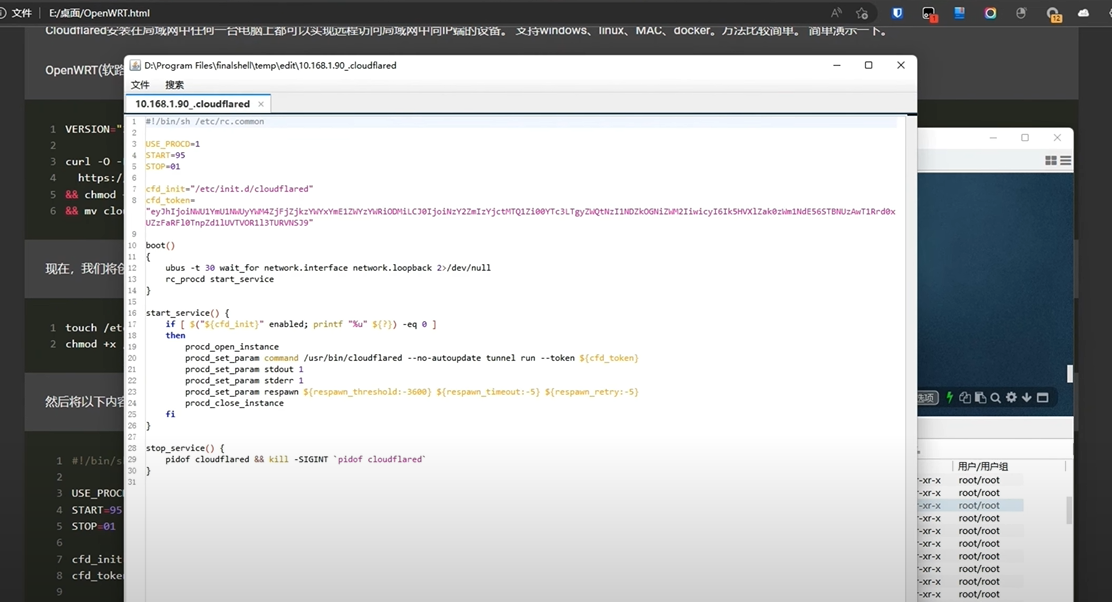
Task: Click the procd_open_instance line
Action: (232, 347)
